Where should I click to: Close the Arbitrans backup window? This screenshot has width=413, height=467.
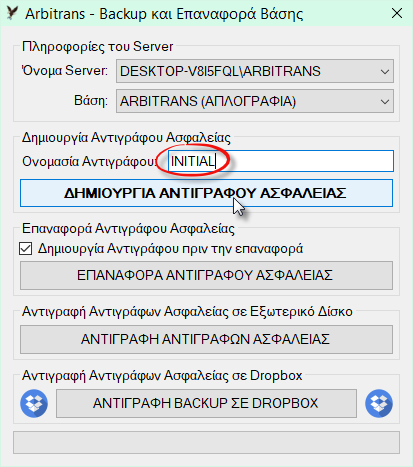(397, 13)
